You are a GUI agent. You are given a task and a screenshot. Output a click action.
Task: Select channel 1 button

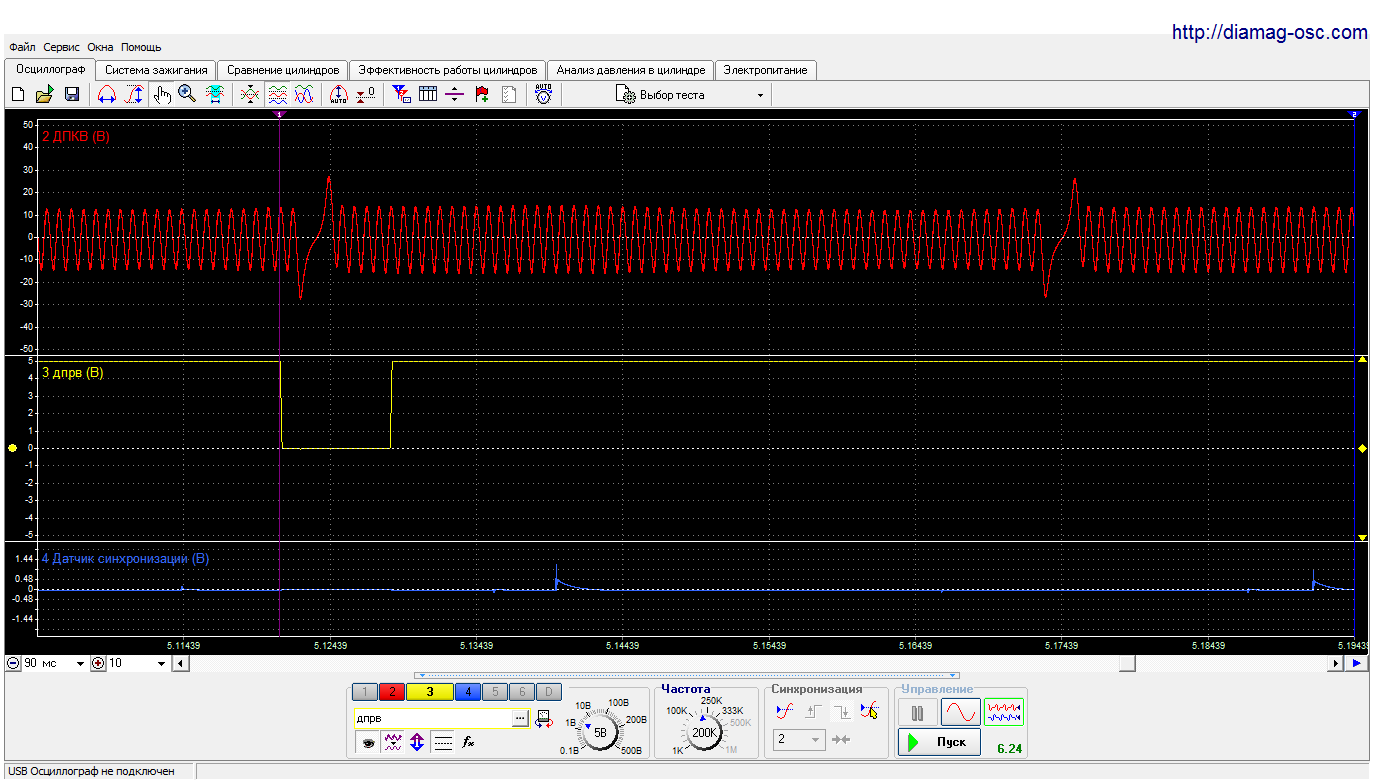coord(366,691)
